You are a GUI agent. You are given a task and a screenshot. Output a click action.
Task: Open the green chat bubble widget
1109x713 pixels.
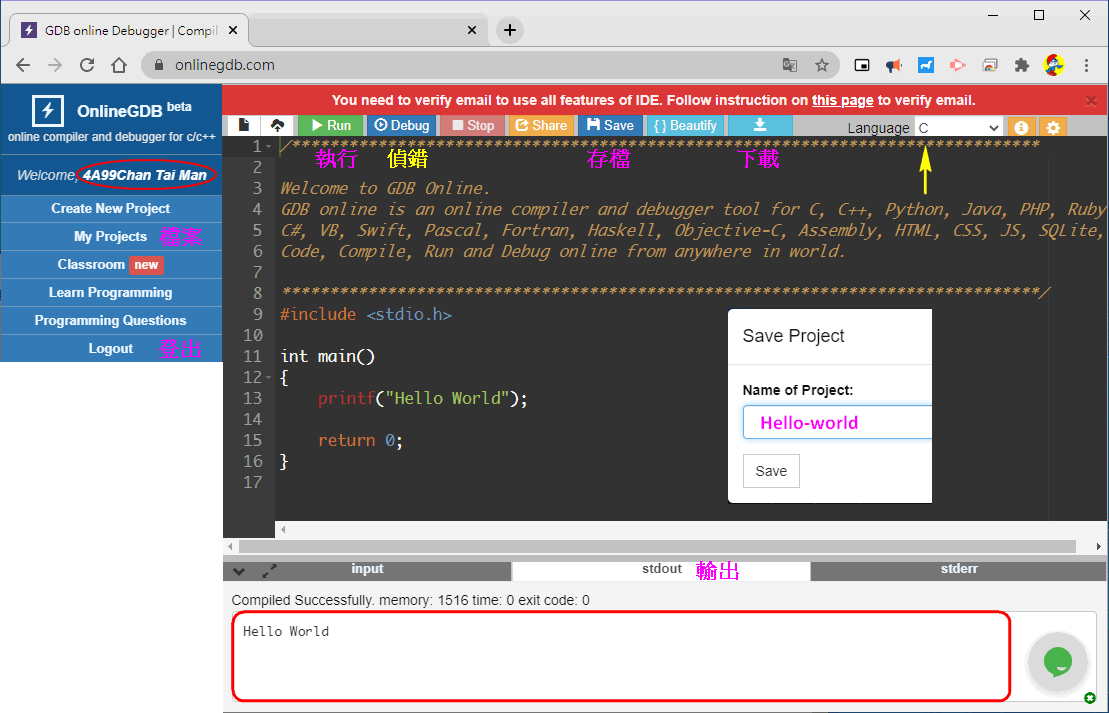pos(1057,661)
